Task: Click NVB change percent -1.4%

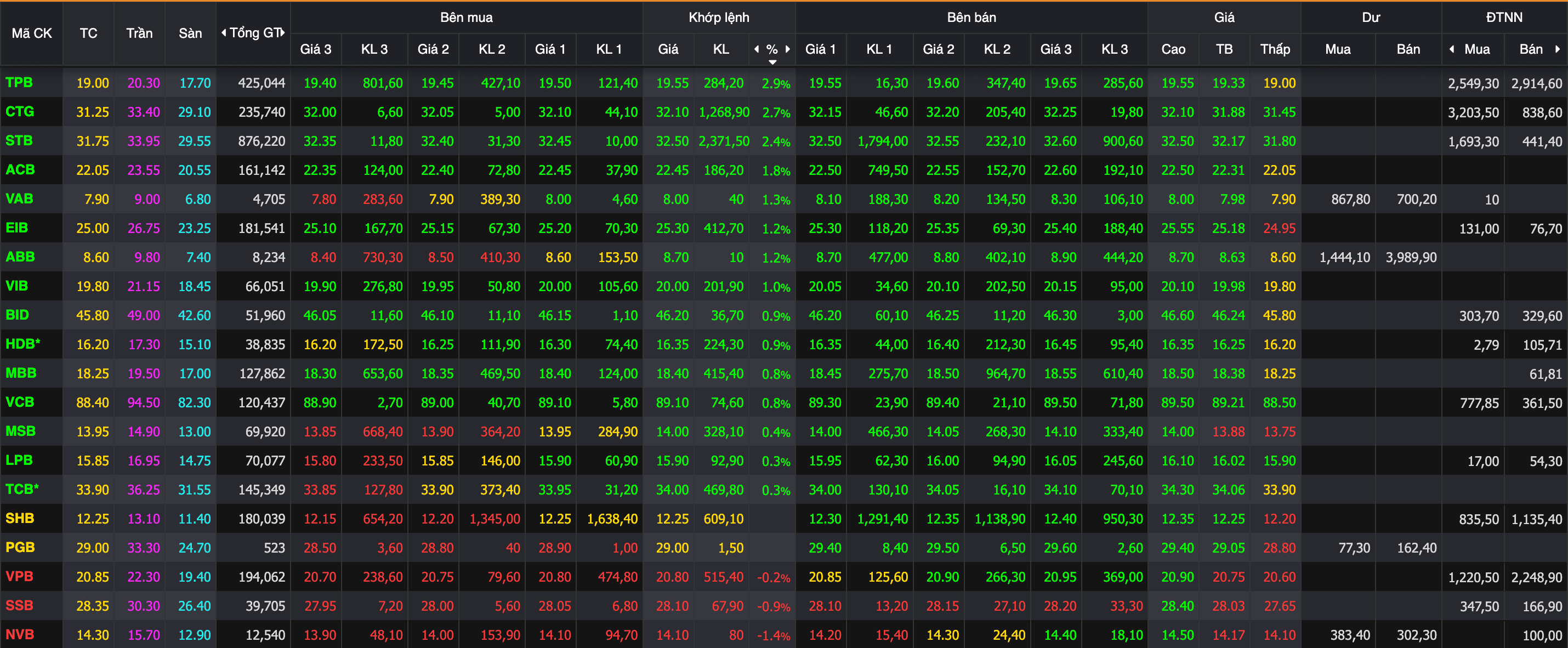Action: point(774,636)
